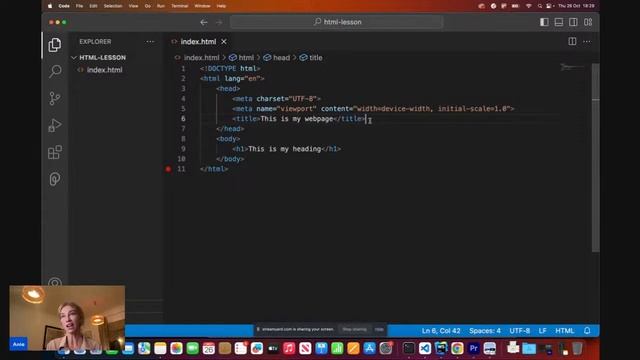Toggle the primary side bar visibility
This screenshot has width=640, height=360.
click(x=544, y=22)
